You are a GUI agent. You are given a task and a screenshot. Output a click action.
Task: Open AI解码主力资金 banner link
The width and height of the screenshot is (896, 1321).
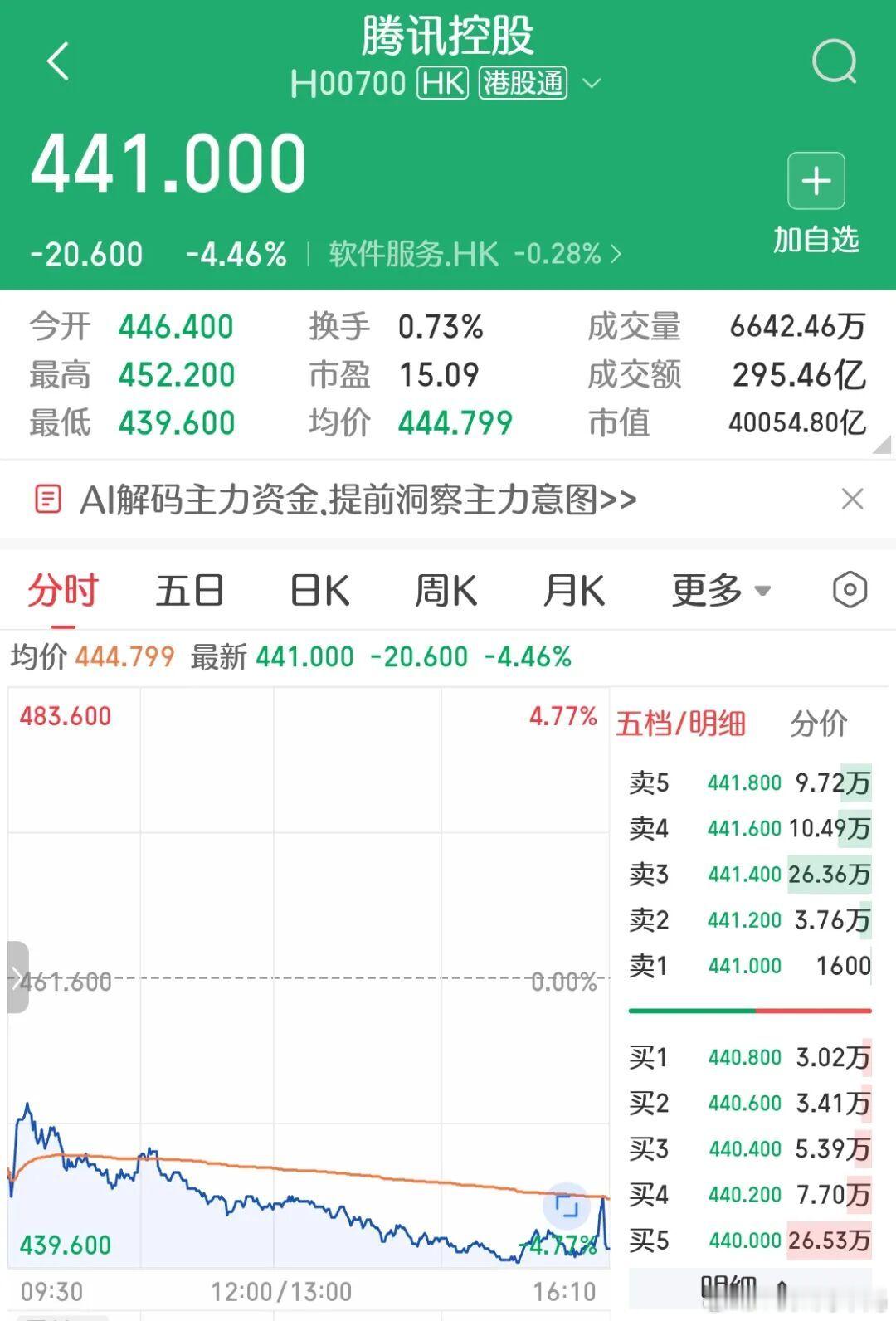[x=358, y=500]
